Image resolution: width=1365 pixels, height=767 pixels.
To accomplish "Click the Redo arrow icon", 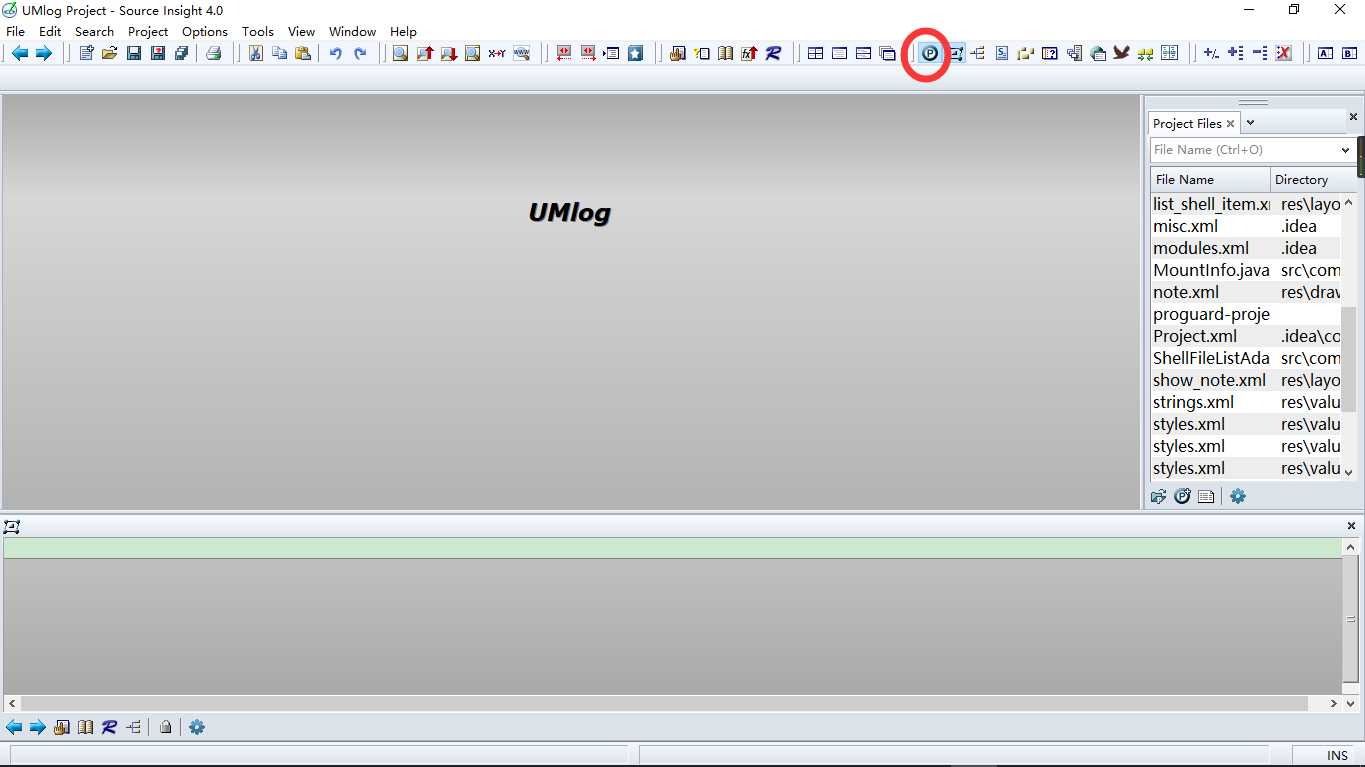I will click(x=360, y=53).
